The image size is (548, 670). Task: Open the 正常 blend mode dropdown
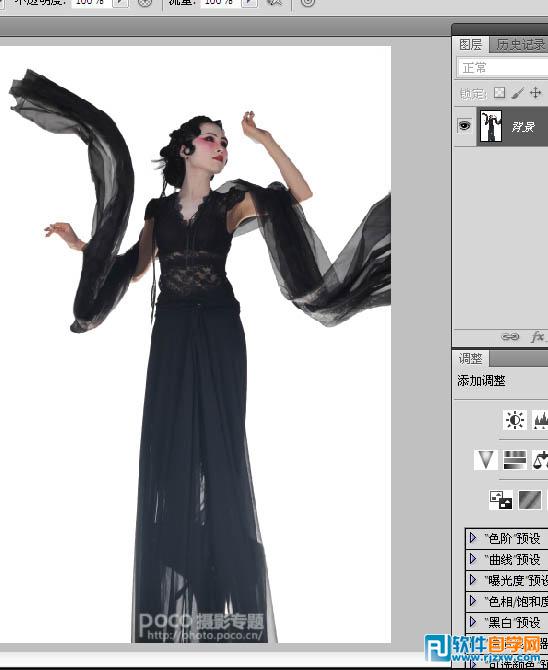pos(503,68)
